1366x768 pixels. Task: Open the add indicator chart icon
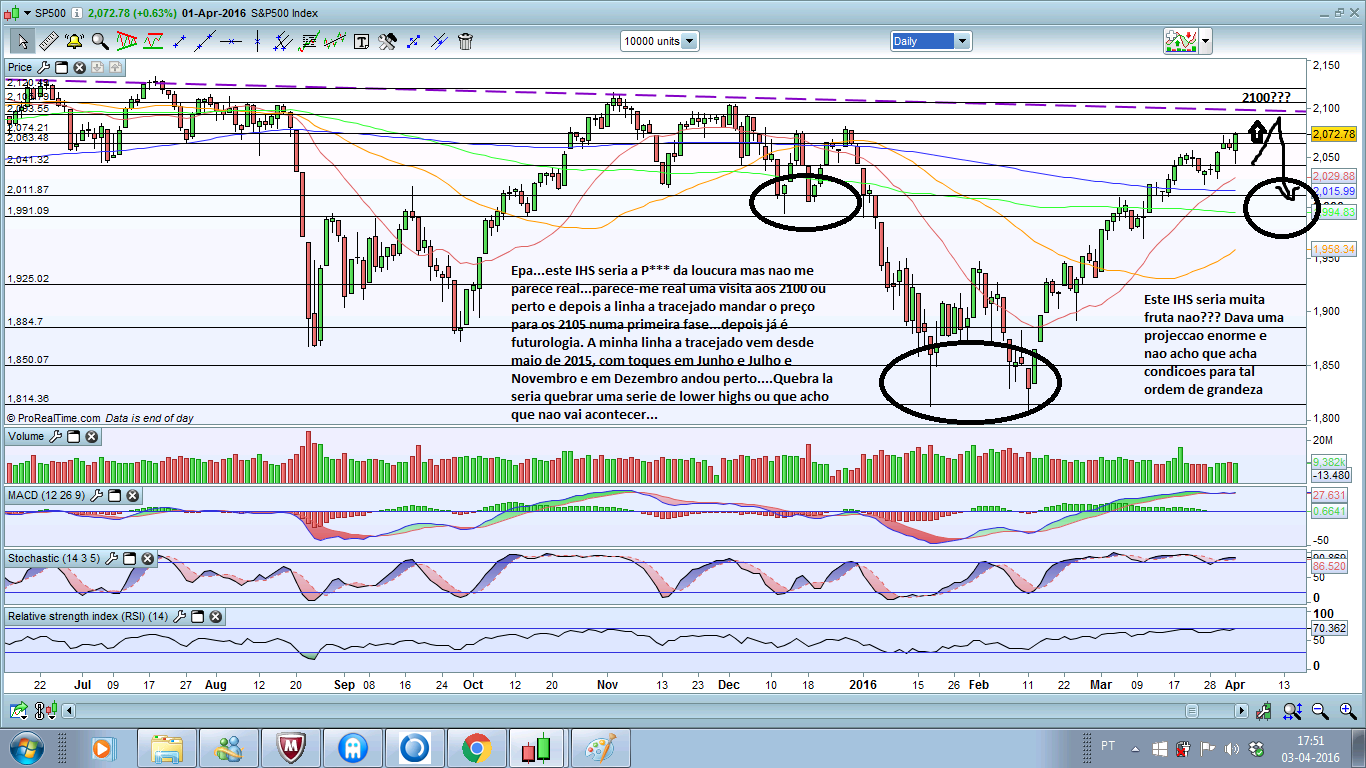coord(1181,41)
